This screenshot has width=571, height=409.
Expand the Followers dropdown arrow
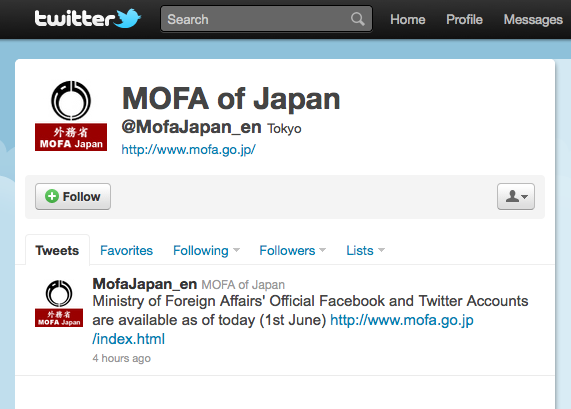[x=322, y=250]
